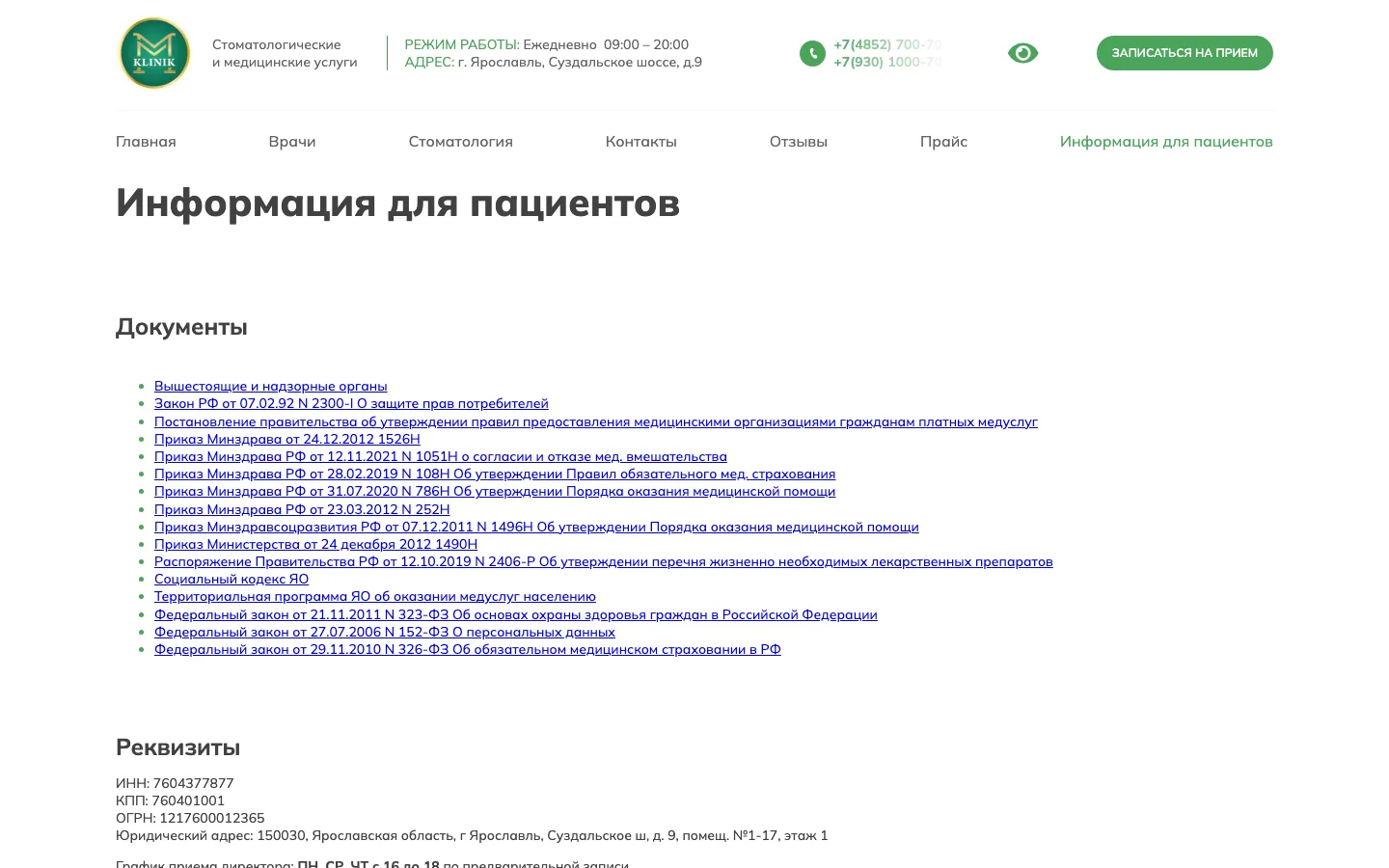Open the Отзывы menu item
The image size is (1389, 868).
799,142
